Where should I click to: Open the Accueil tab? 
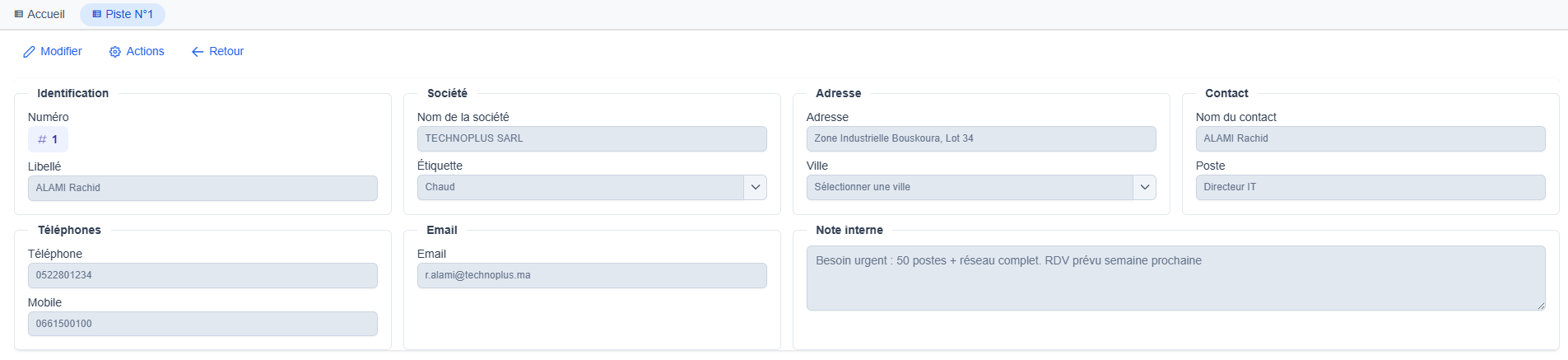40,14
